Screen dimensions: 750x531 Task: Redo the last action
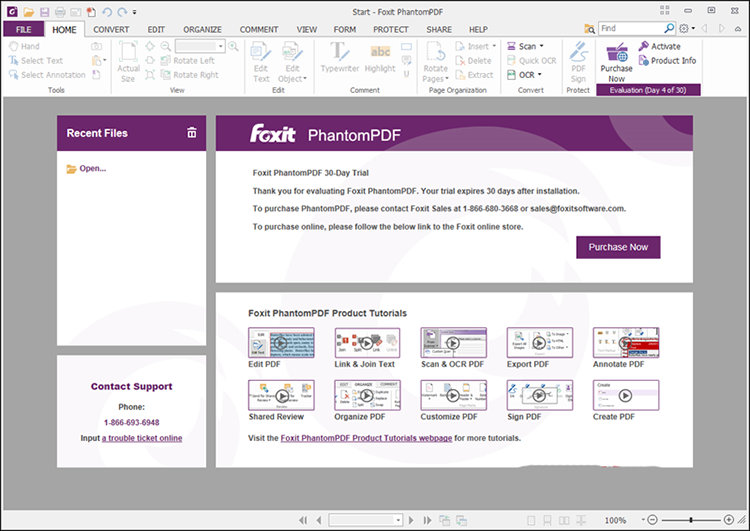[x=122, y=12]
